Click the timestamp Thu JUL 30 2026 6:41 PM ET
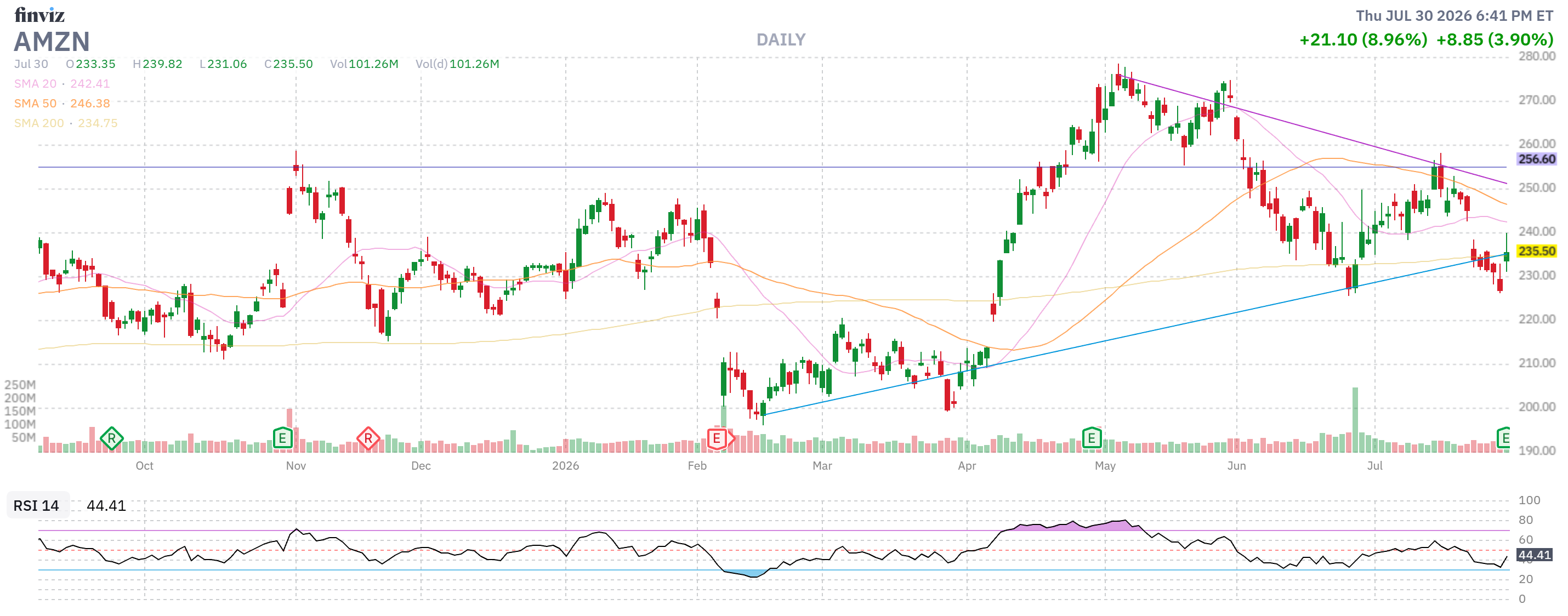1568x616 pixels. coord(1454,16)
